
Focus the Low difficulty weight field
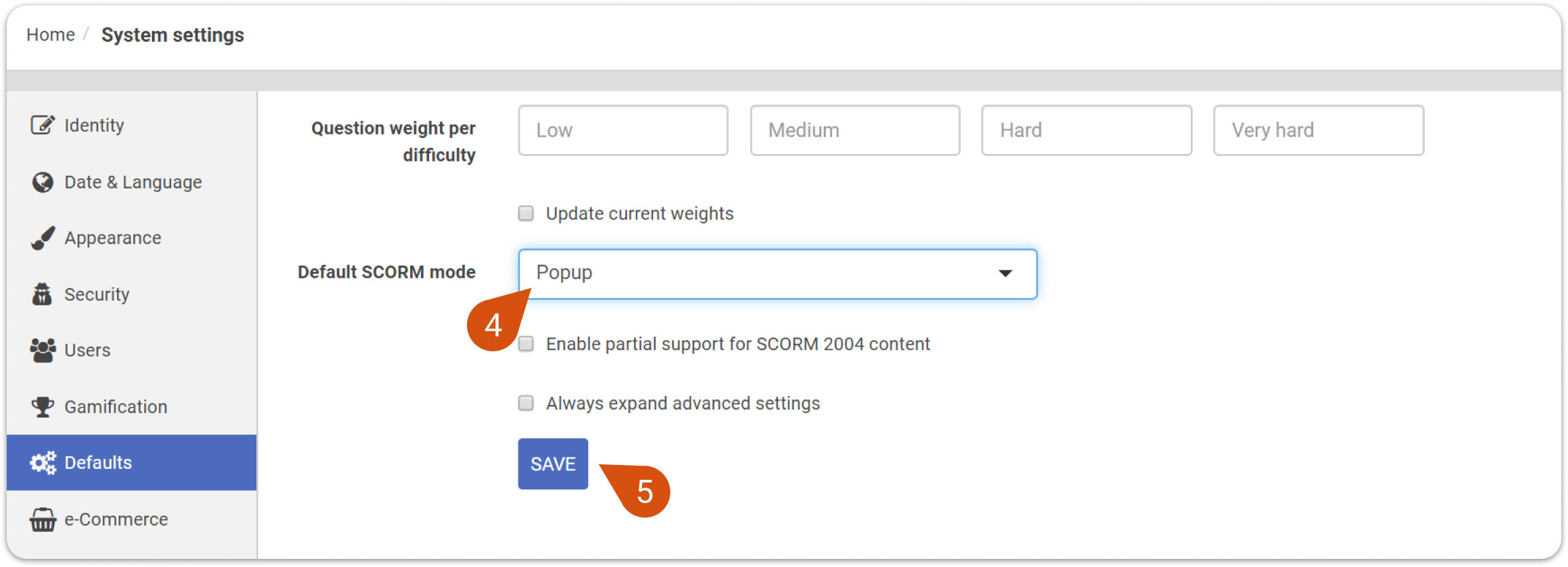pyautogui.click(x=623, y=130)
